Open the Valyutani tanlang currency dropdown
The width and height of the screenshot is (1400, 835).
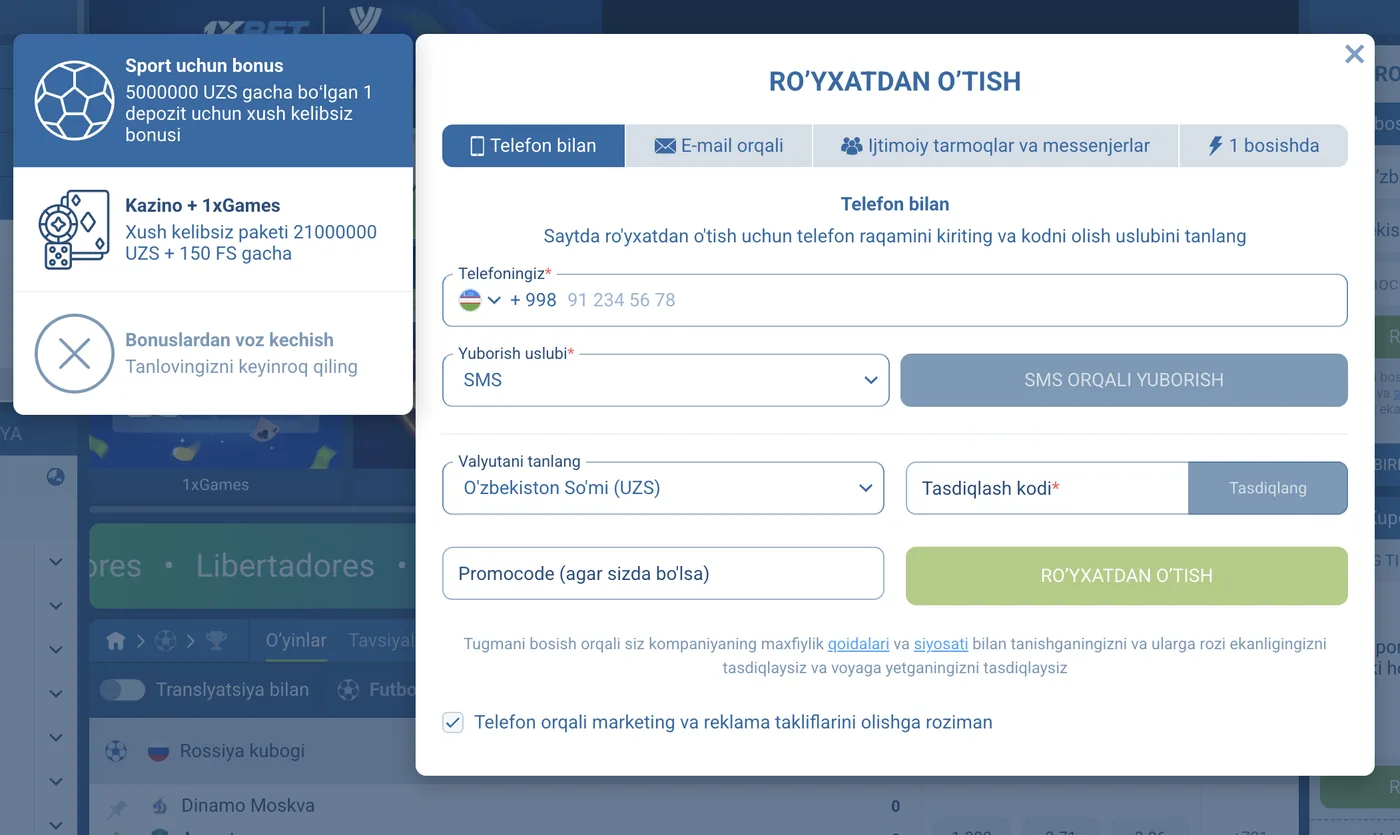[x=663, y=488]
